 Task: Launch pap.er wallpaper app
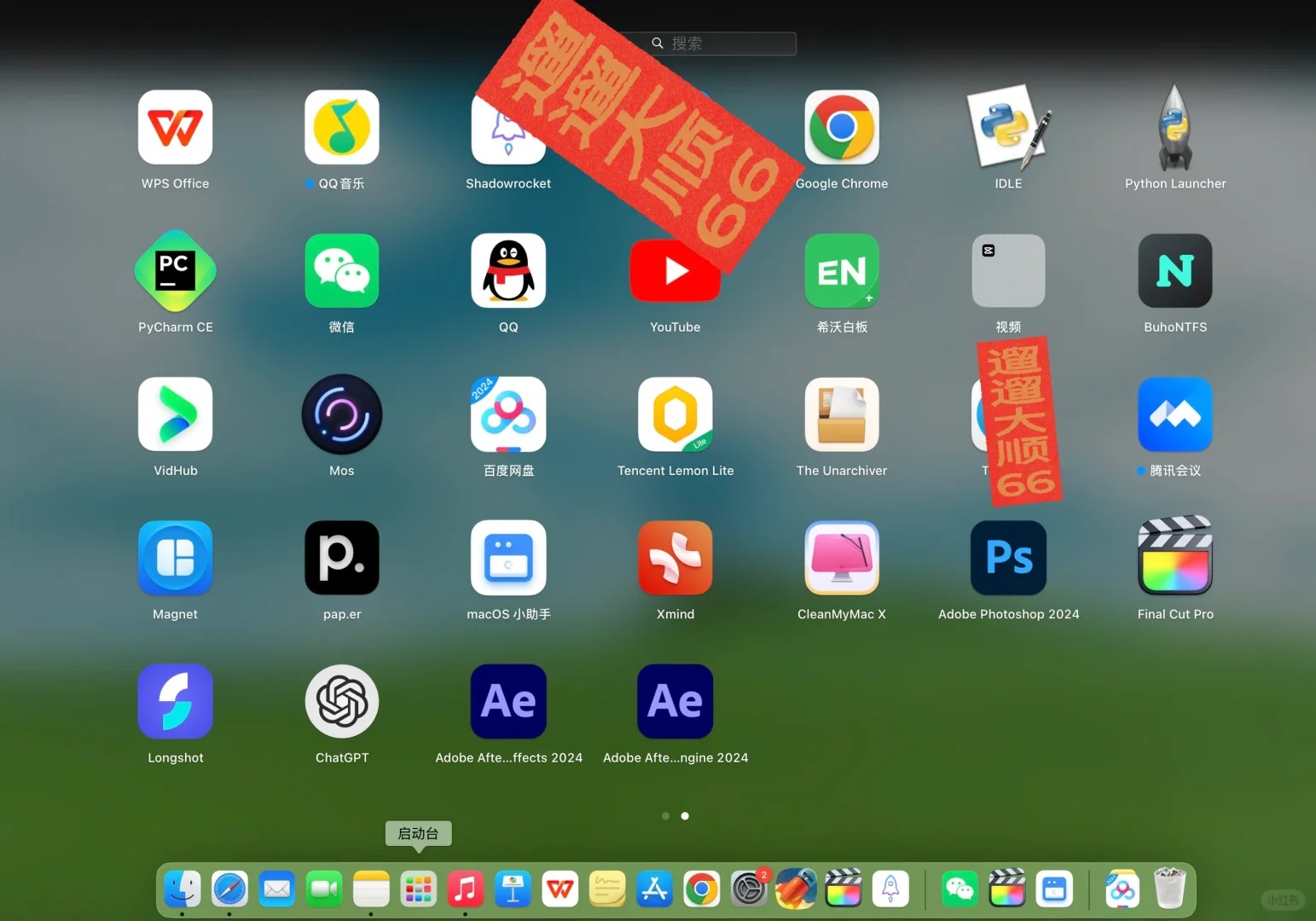pos(342,558)
